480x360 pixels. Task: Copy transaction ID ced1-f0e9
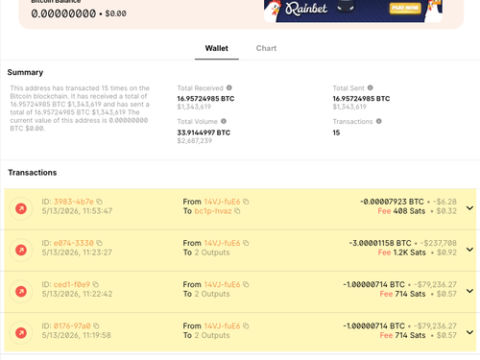pyautogui.click(x=96, y=284)
